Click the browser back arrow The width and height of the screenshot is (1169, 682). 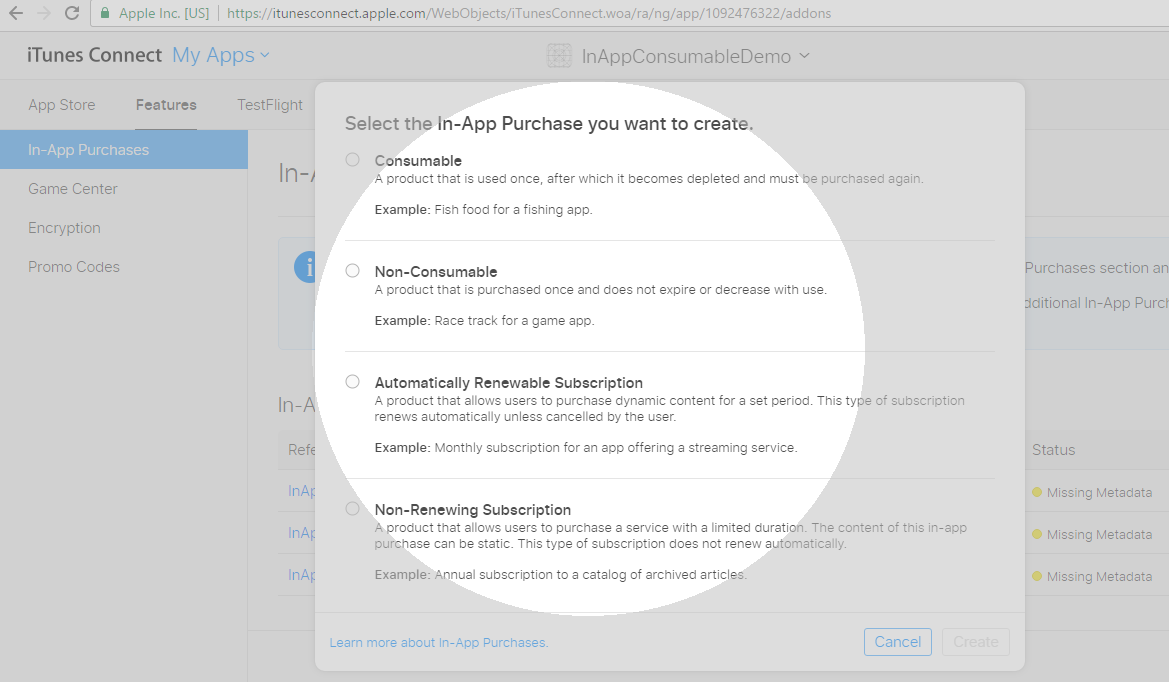pyautogui.click(x=15, y=14)
